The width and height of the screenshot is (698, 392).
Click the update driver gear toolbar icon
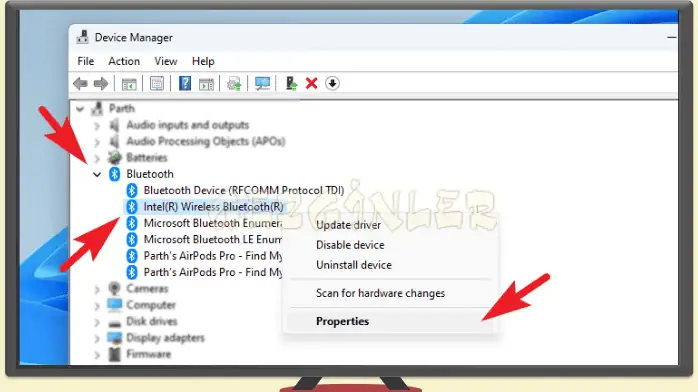(x=234, y=84)
